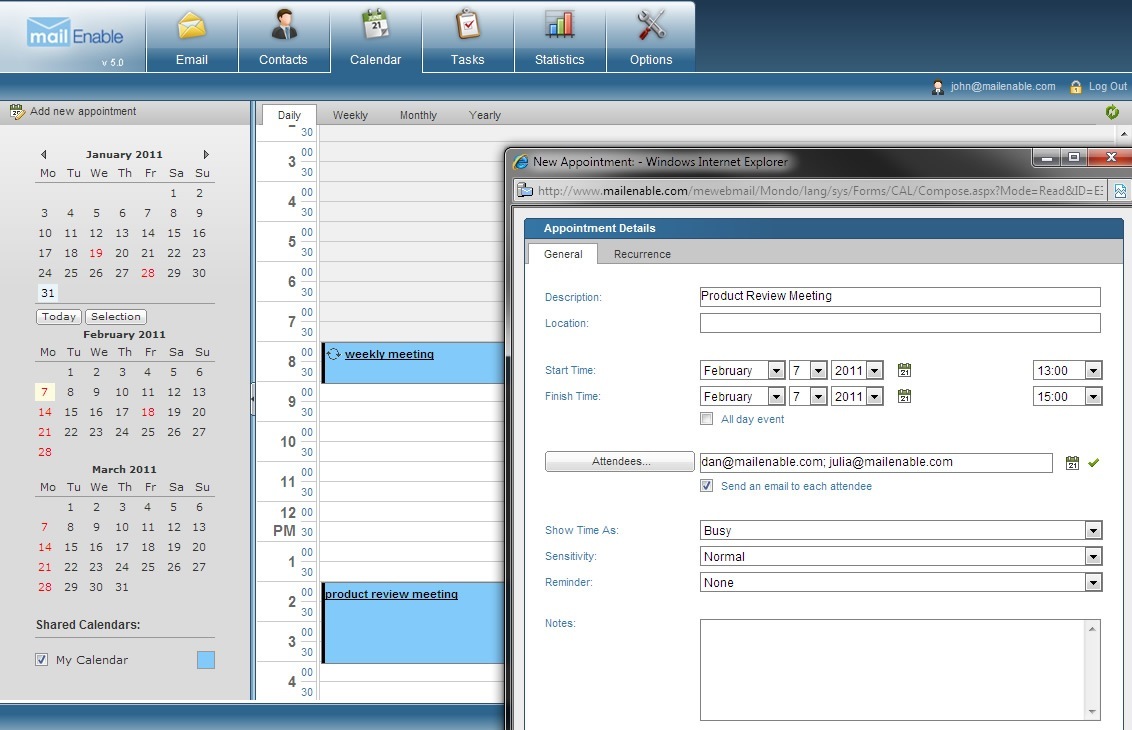Open the 13:00 start hour dropdown
This screenshot has width=1132, height=730.
(1093, 371)
